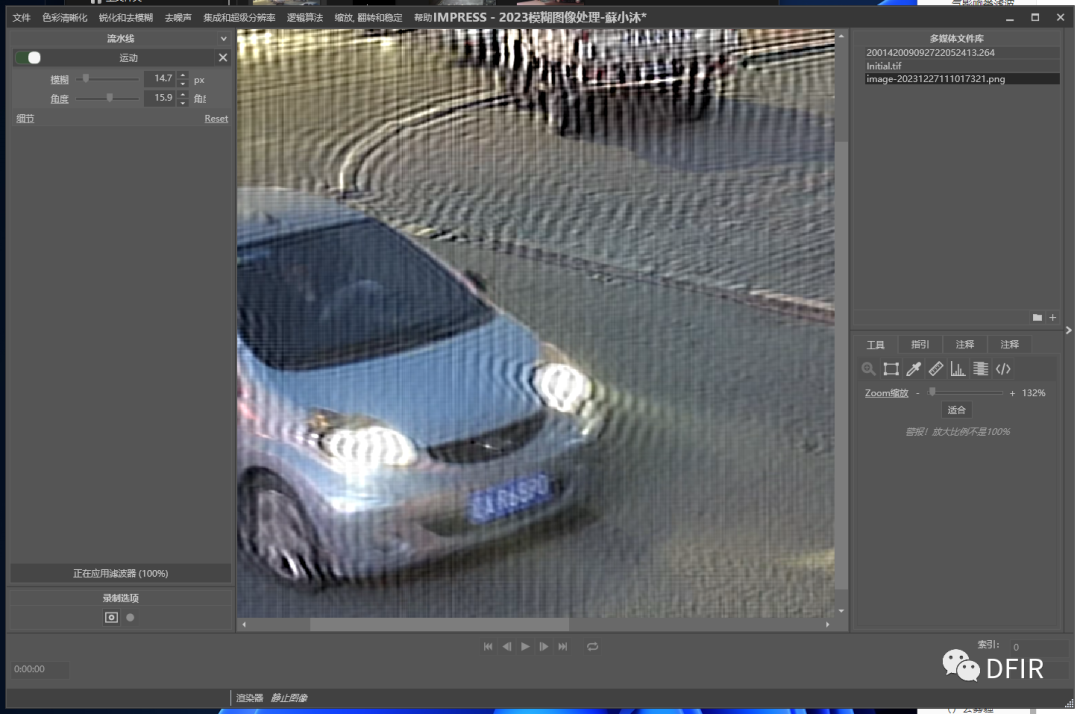Increase zoom with the plus button
Viewport: 1080px width, 714px height.
[x=1012, y=393]
